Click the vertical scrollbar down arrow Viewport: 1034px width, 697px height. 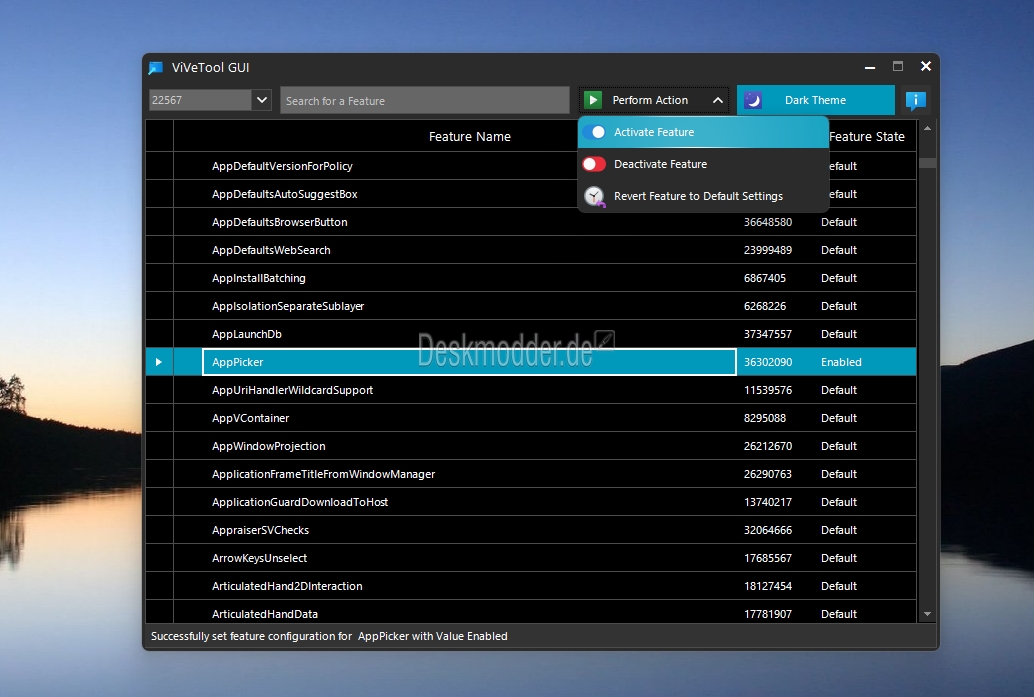[x=927, y=614]
